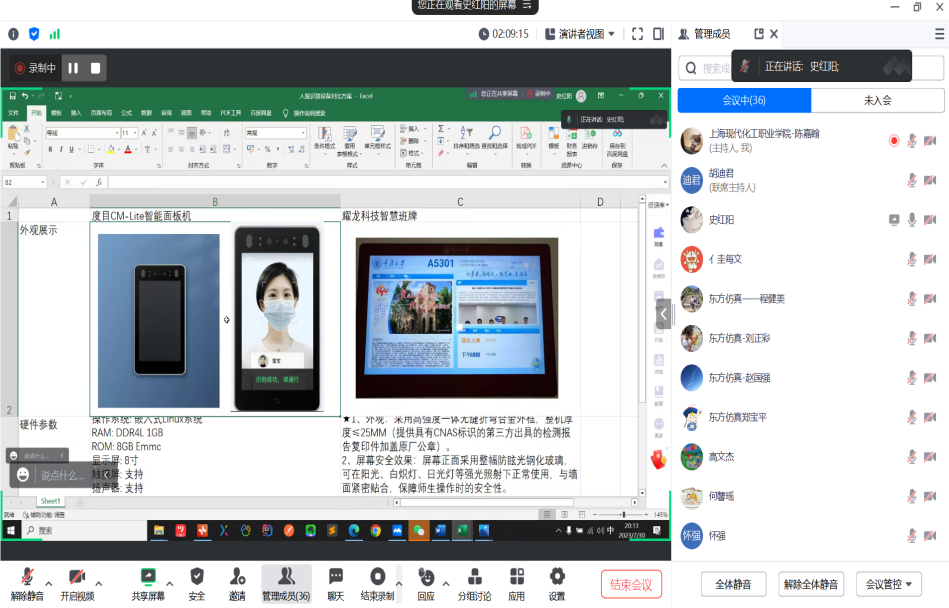Viewport: 949px width, 608px height.
Task: Stop the recording with the square button
Action: click(96, 68)
